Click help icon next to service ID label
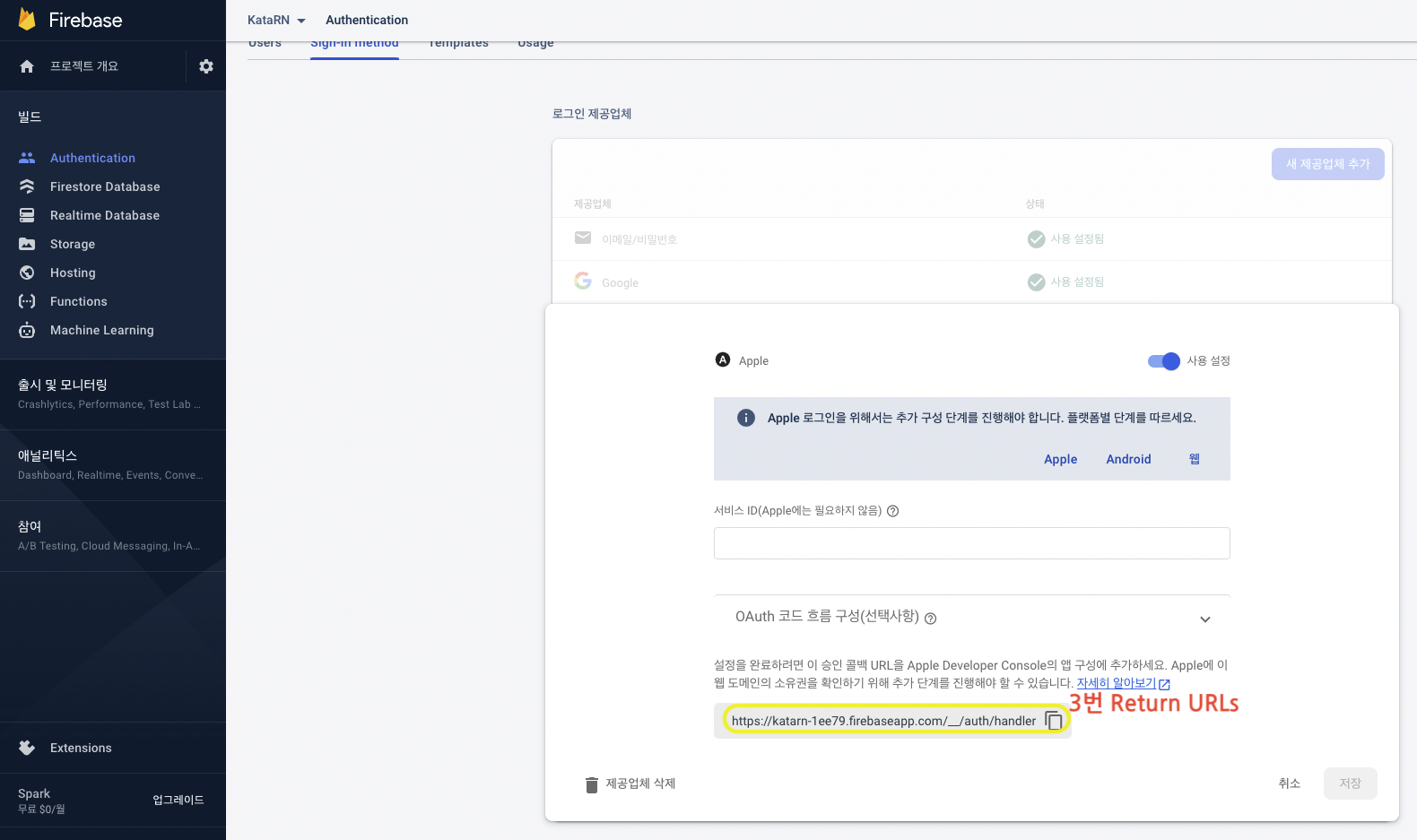This screenshot has width=1417, height=840. click(x=892, y=511)
